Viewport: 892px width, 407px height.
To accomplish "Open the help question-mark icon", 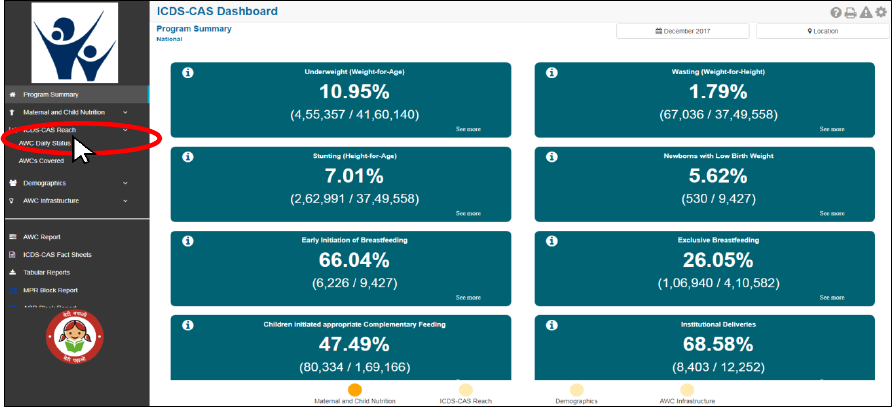I will (x=836, y=13).
